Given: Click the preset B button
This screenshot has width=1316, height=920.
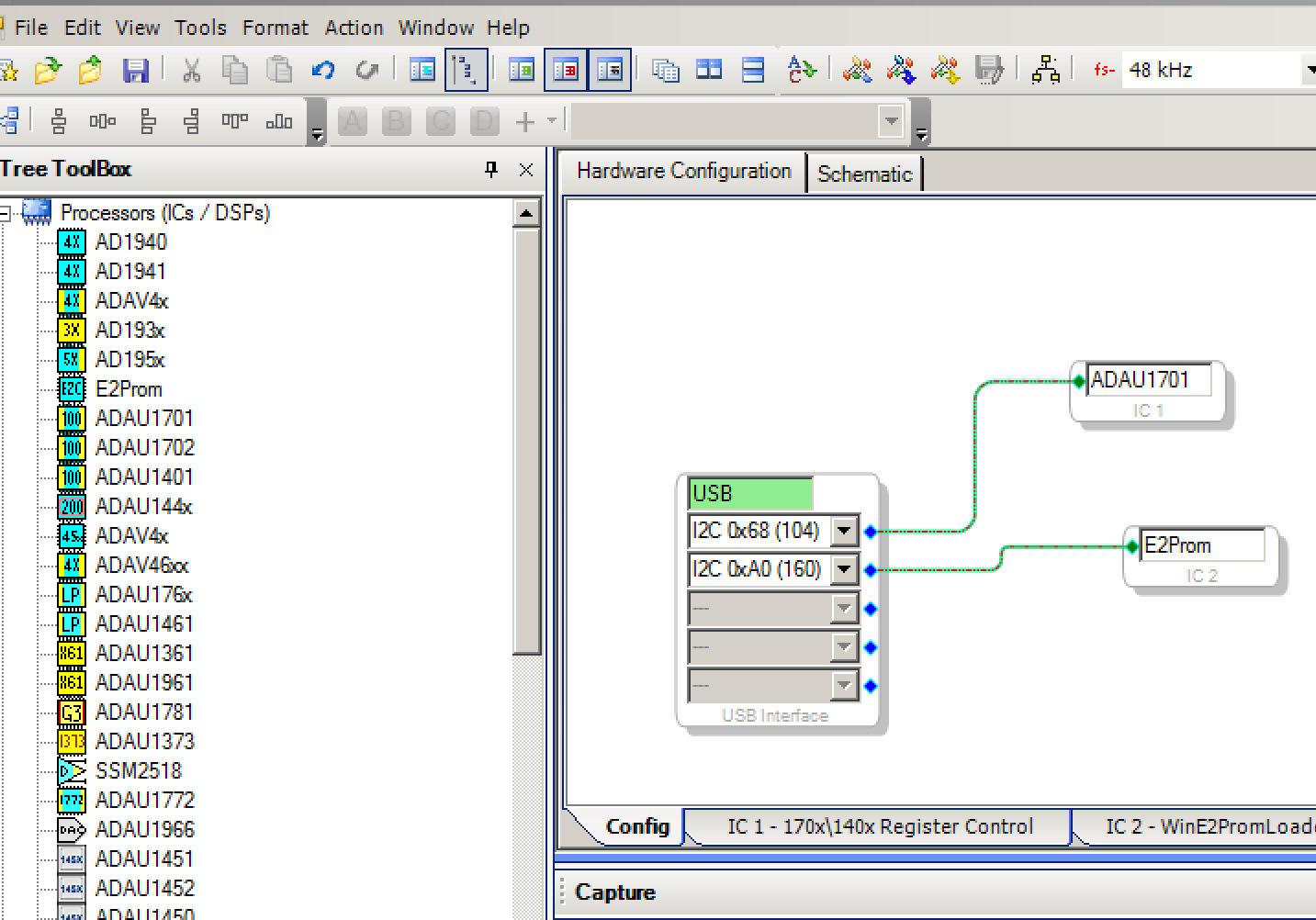Looking at the screenshot, I should pos(396,120).
